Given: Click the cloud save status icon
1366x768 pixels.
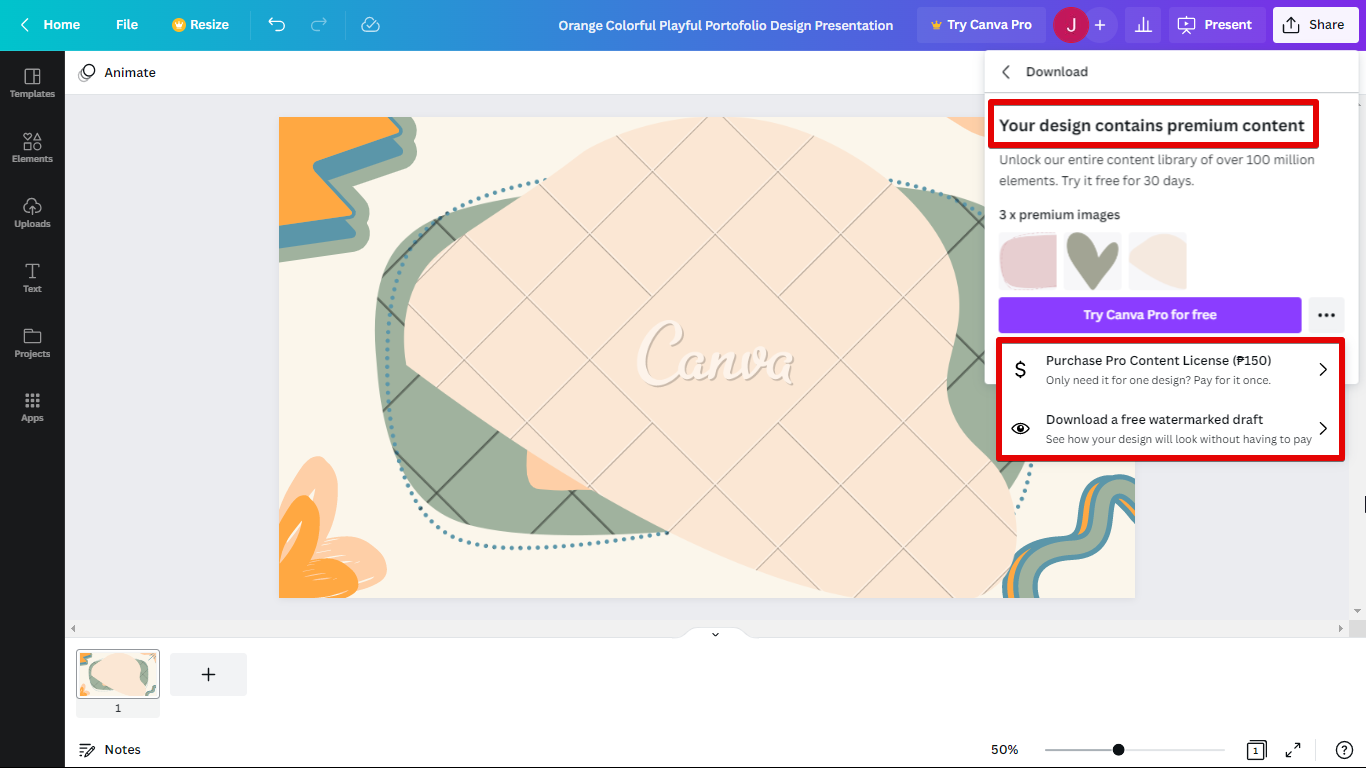Looking at the screenshot, I should tap(370, 25).
